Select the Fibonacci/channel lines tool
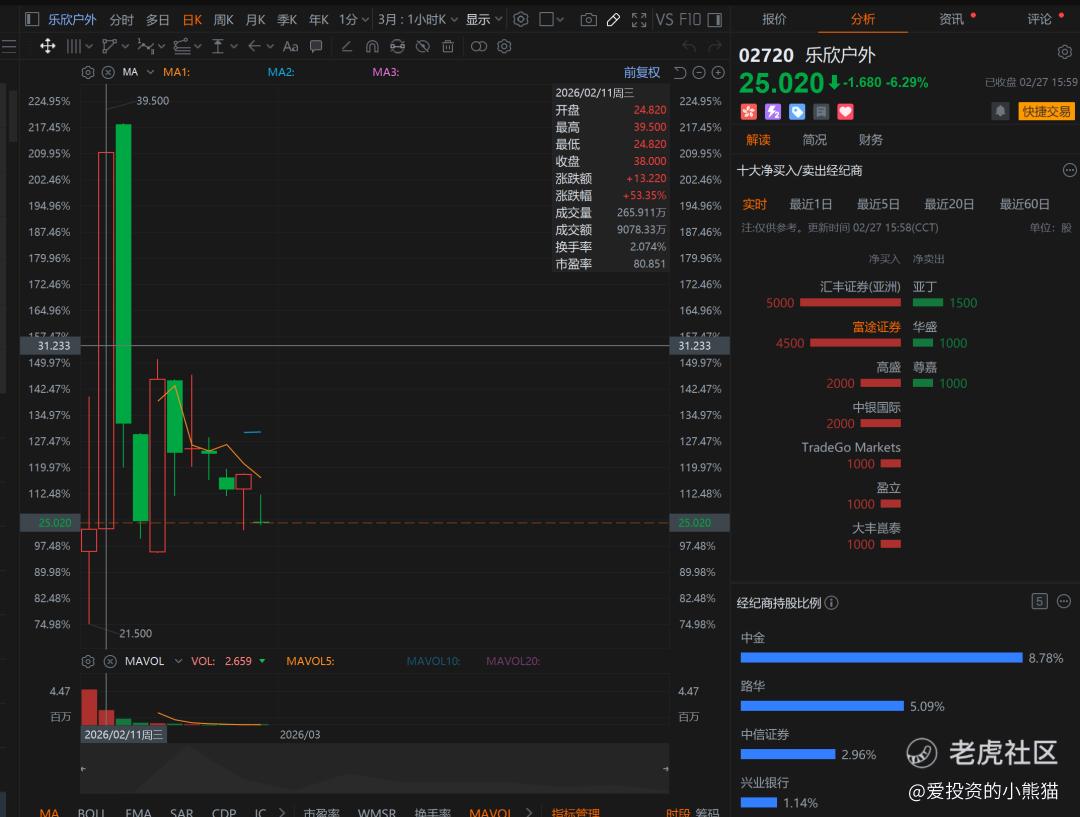The image size is (1080, 817). pos(181,46)
